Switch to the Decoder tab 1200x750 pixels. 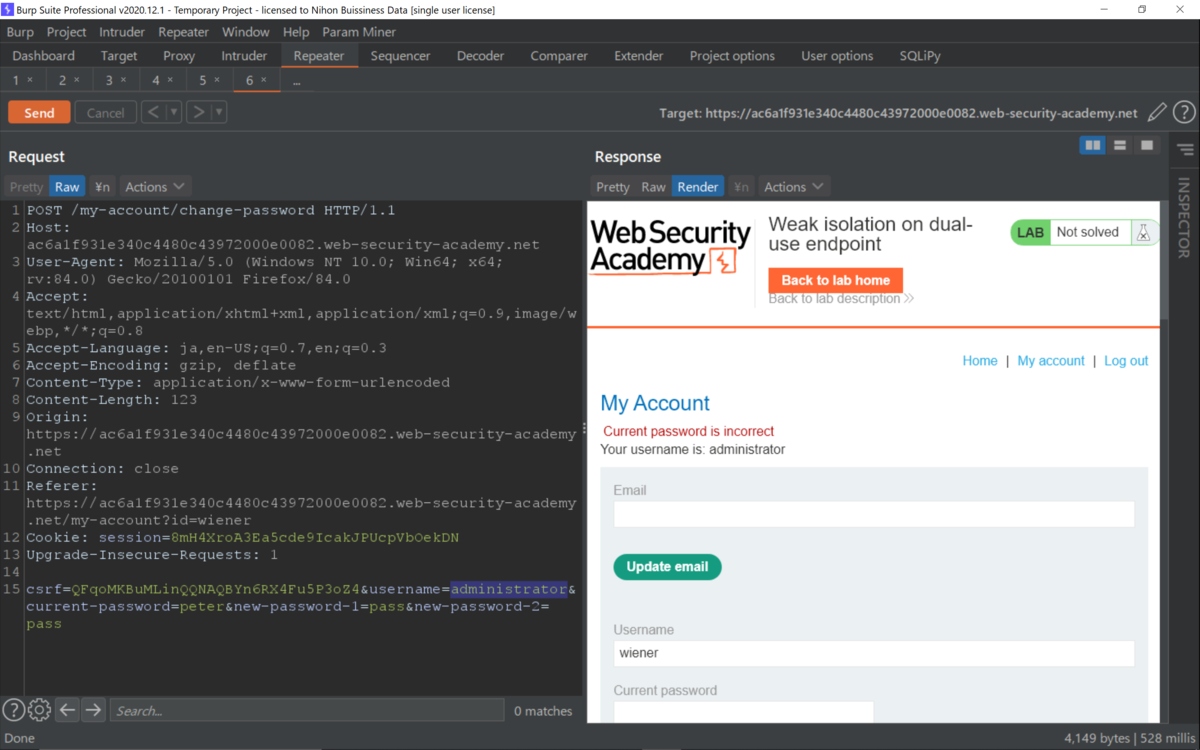point(481,56)
